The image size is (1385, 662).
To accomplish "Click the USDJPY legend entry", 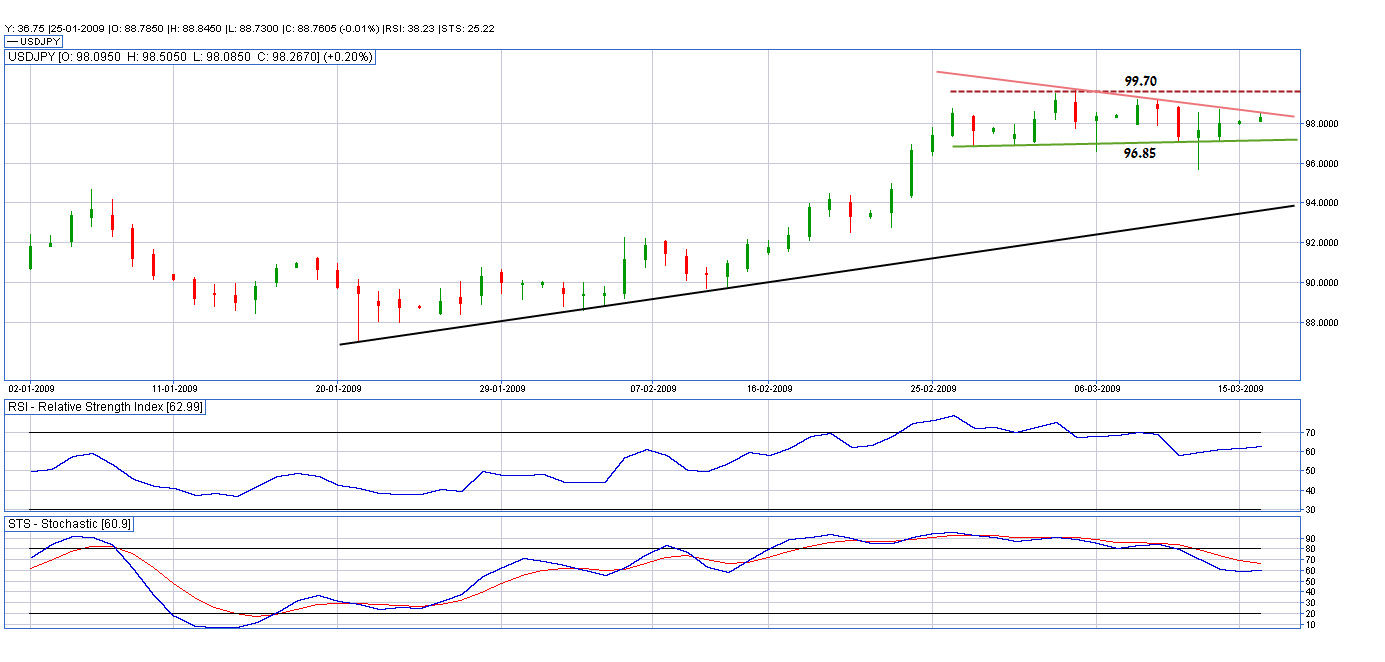I will pyautogui.click(x=33, y=42).
